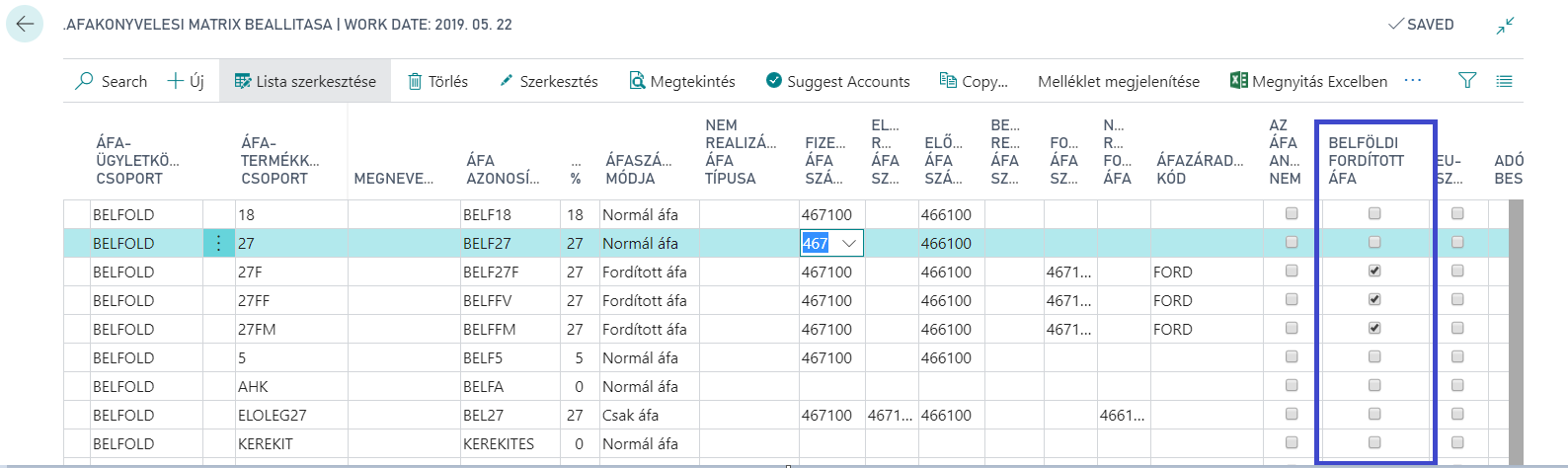The width and height of the screenshot is (1568, 468).
Task: Show more actions via the ellipsis menu
Action: pyautogui.click(x=1413, y=80)
